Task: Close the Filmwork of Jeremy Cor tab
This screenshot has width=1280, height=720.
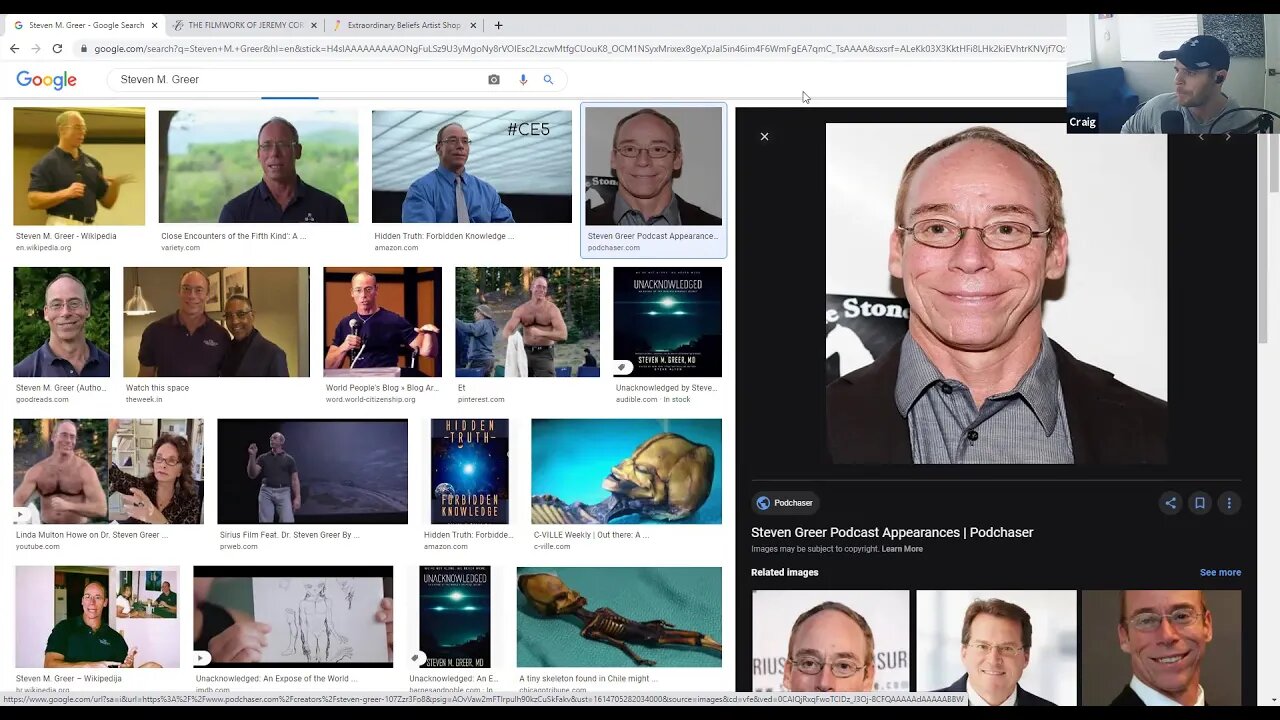Action: (x=314, y=25)
